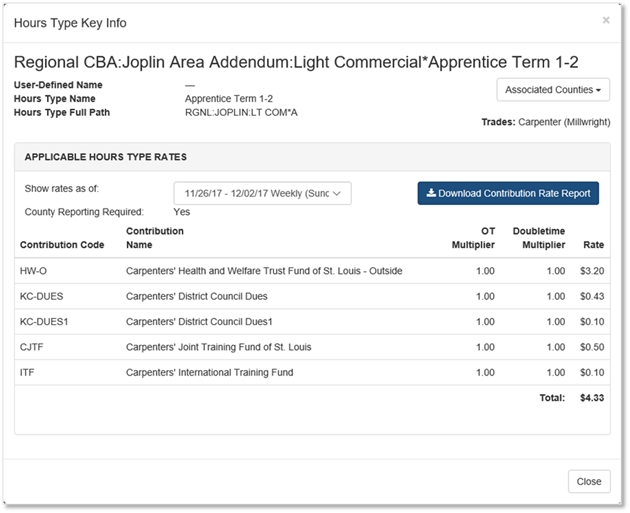Select the HW-O contribution code
This screenshot has width=630, height=513.
(x=35, y=270)
